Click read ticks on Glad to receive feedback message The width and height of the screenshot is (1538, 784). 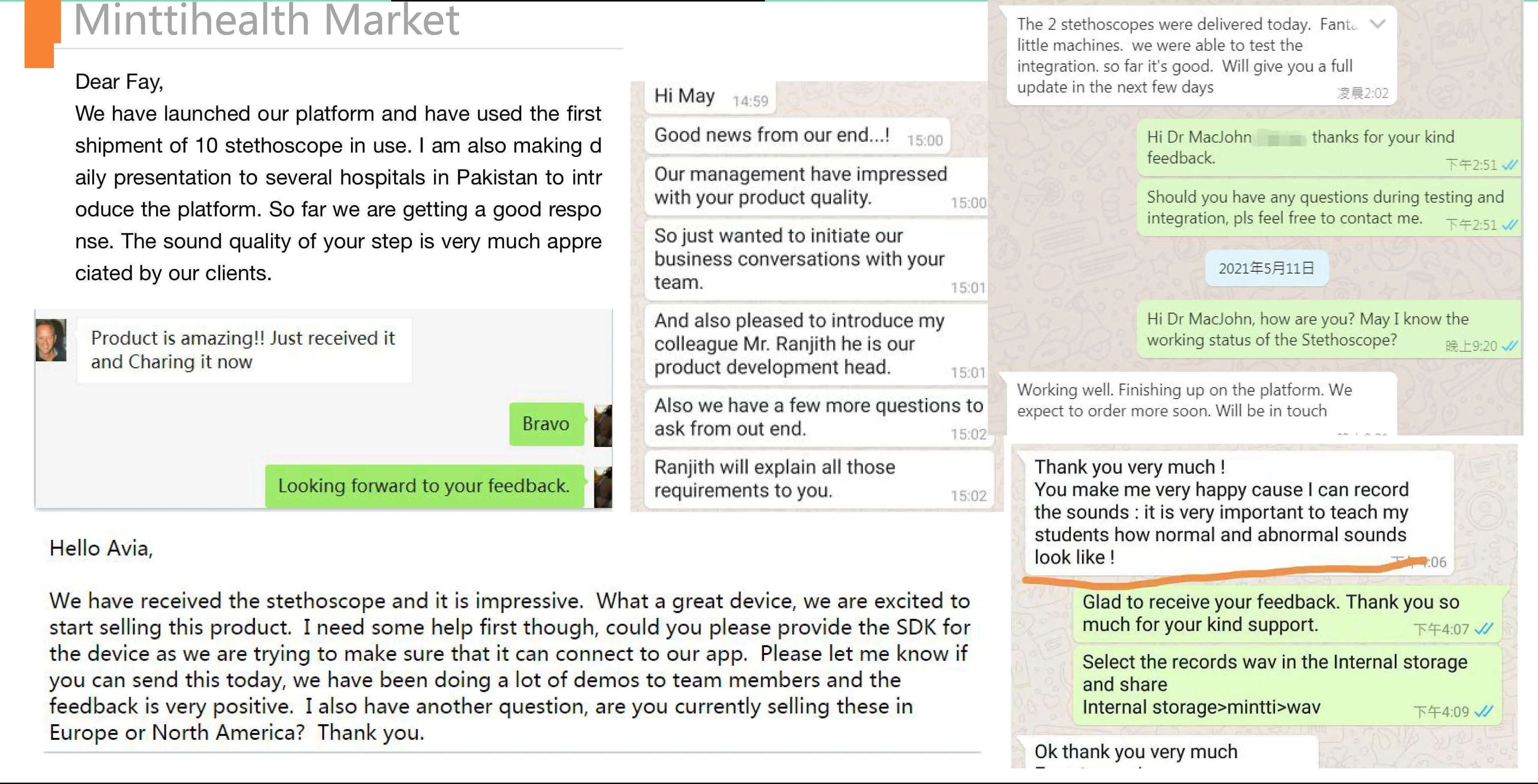click(x=1483, y=629)
